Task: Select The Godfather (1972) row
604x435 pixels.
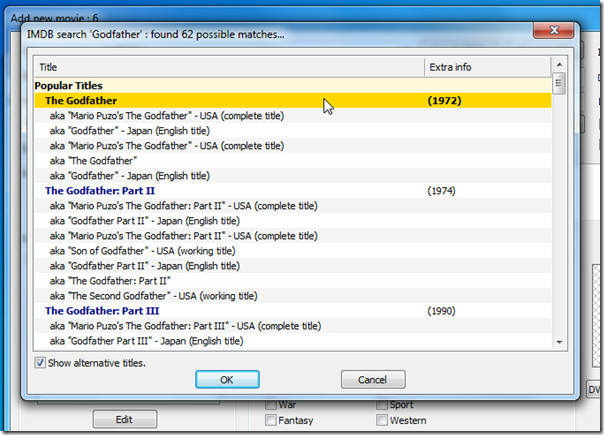Action: 293,101
